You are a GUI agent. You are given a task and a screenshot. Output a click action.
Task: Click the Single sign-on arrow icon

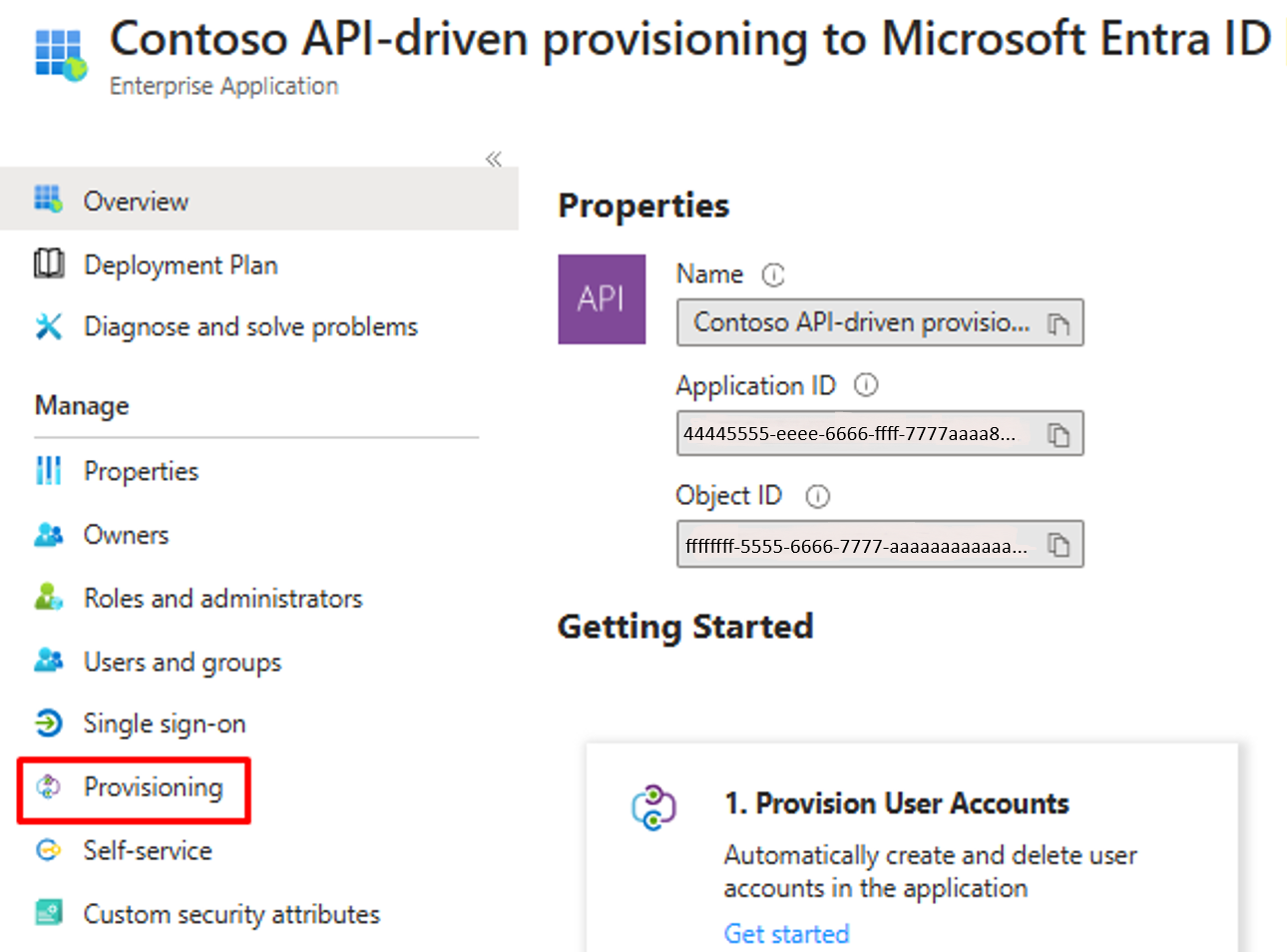49,722
